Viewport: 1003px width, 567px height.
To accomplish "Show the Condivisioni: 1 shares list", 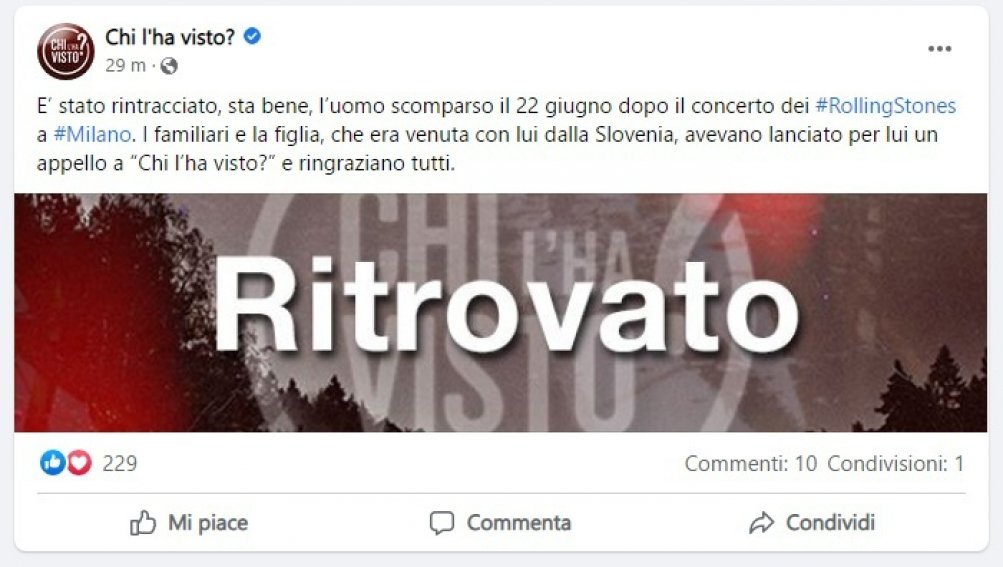I will coord(896,463).
